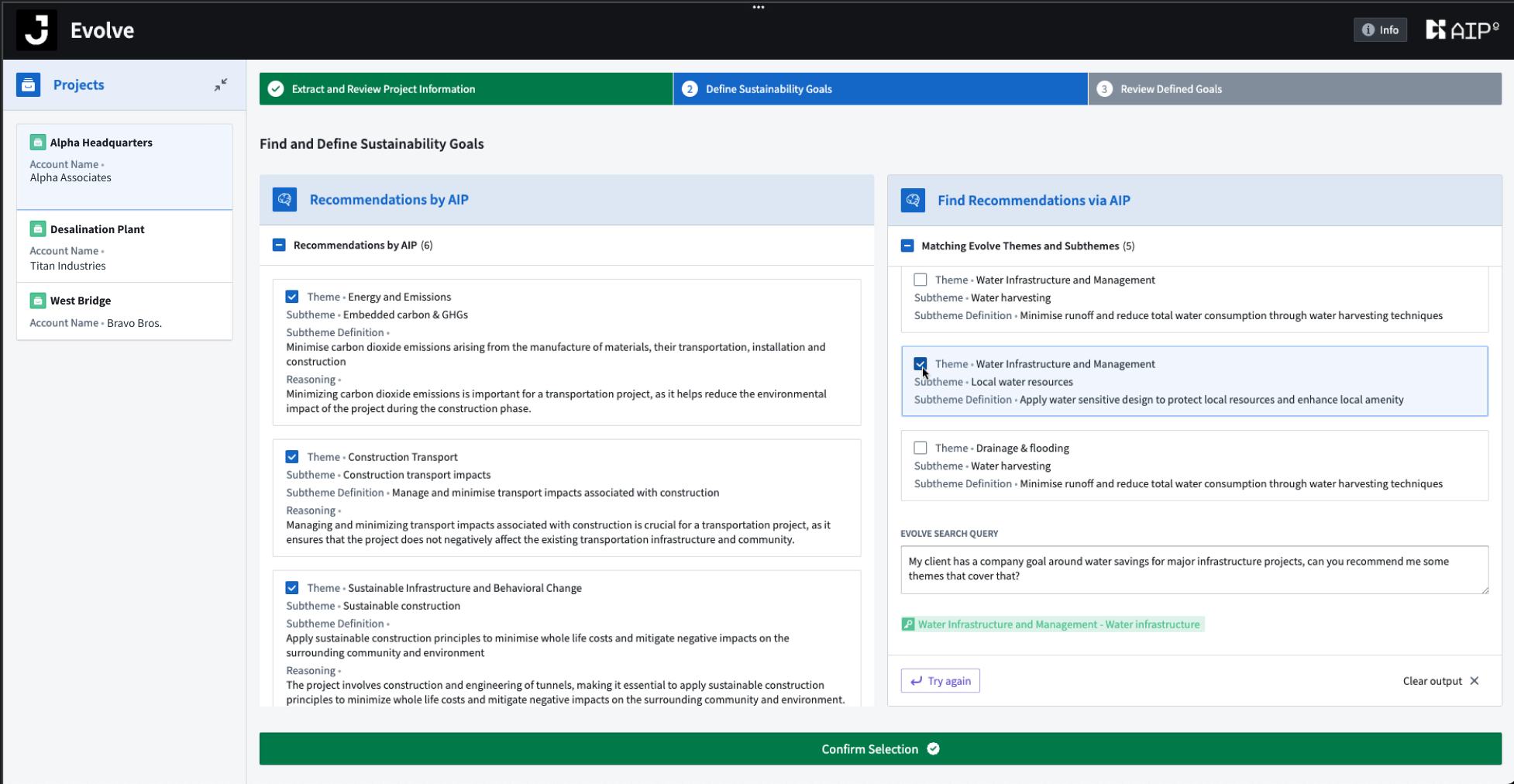Image resolution: width=1514 pixels, height=784 pixels.
Task: Check the Drainage & flooding theme checkbox
Action: [x=920, y=448]
